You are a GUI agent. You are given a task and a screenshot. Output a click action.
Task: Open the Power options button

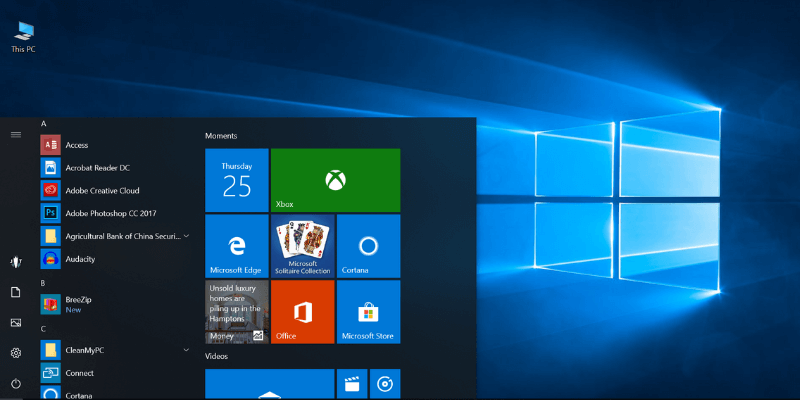pos(16,383)
